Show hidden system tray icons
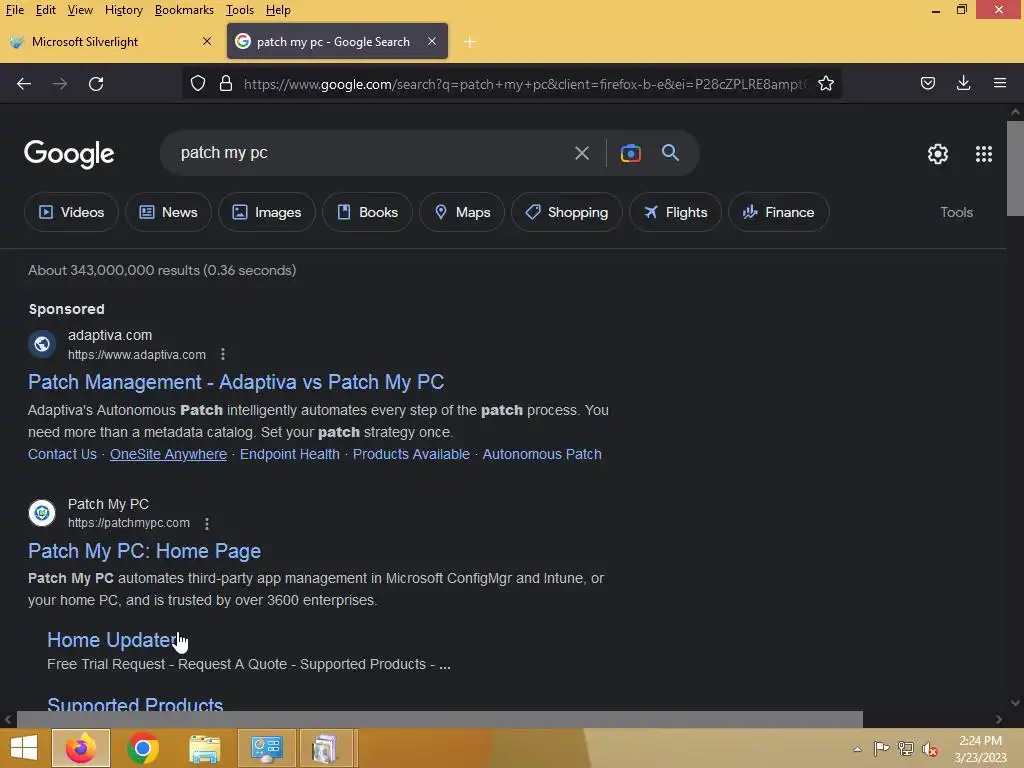Screen dimensions: 1024x768 pos(857,749)
